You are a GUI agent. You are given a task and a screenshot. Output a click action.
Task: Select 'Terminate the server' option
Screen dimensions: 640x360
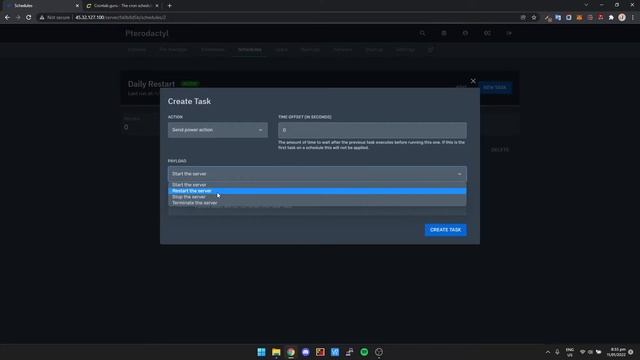tap(317, 203)
